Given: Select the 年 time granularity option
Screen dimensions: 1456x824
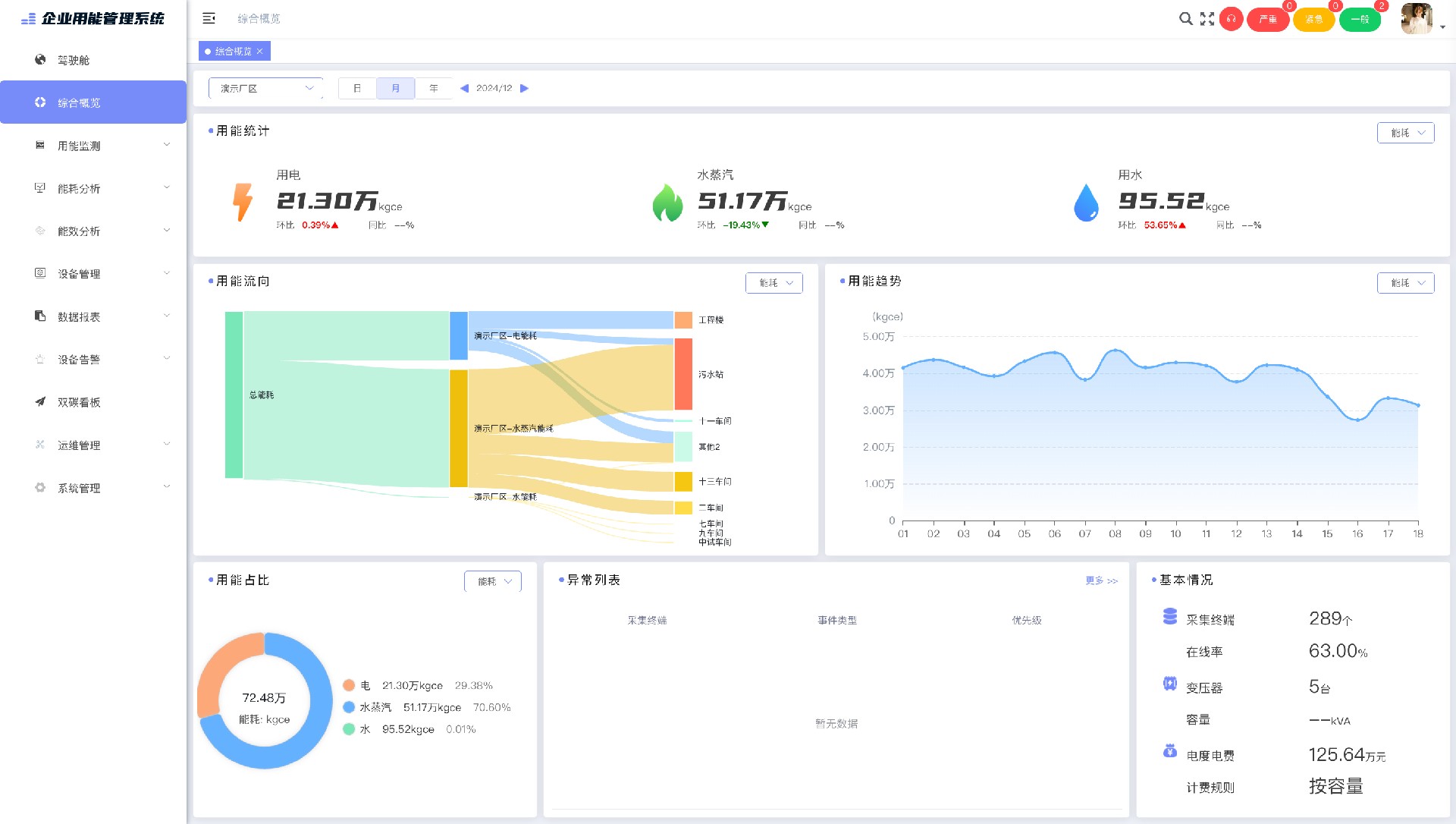Looking at the screenshot, I should click(434, 89).
